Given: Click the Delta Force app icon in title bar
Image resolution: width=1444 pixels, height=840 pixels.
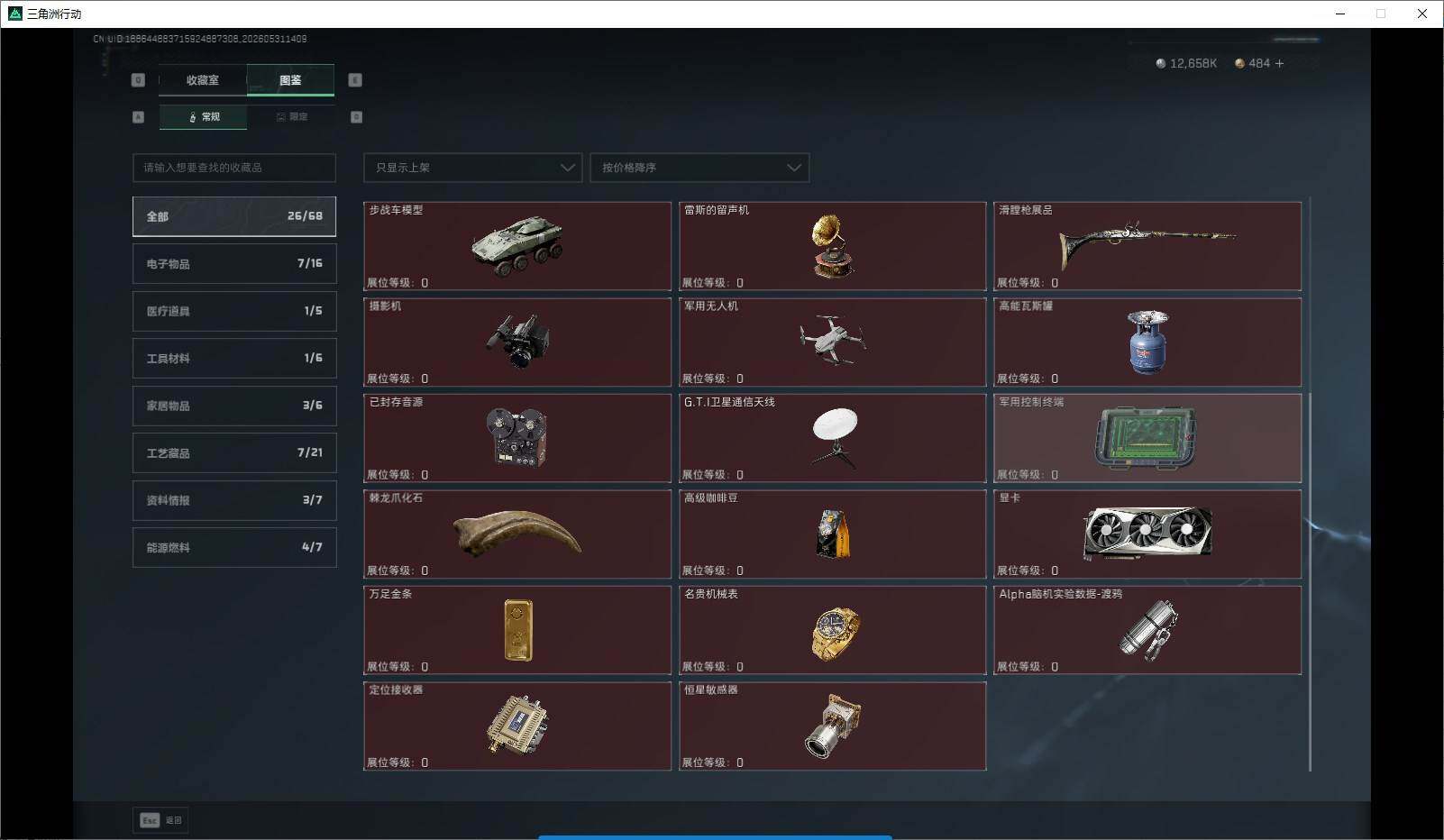Looking at the screenshot, I should (x=14, y=14).
